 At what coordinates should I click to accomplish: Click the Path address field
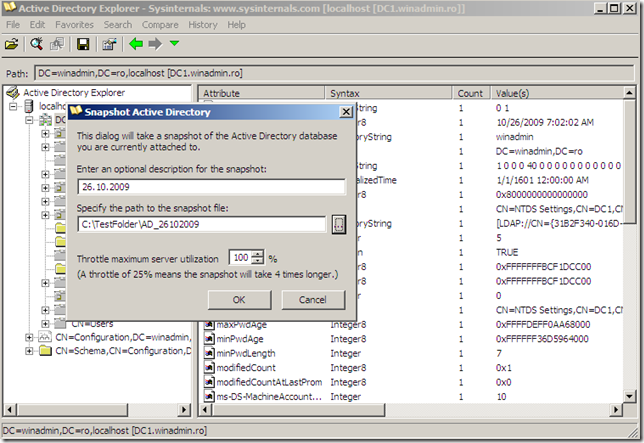point(334,73)
